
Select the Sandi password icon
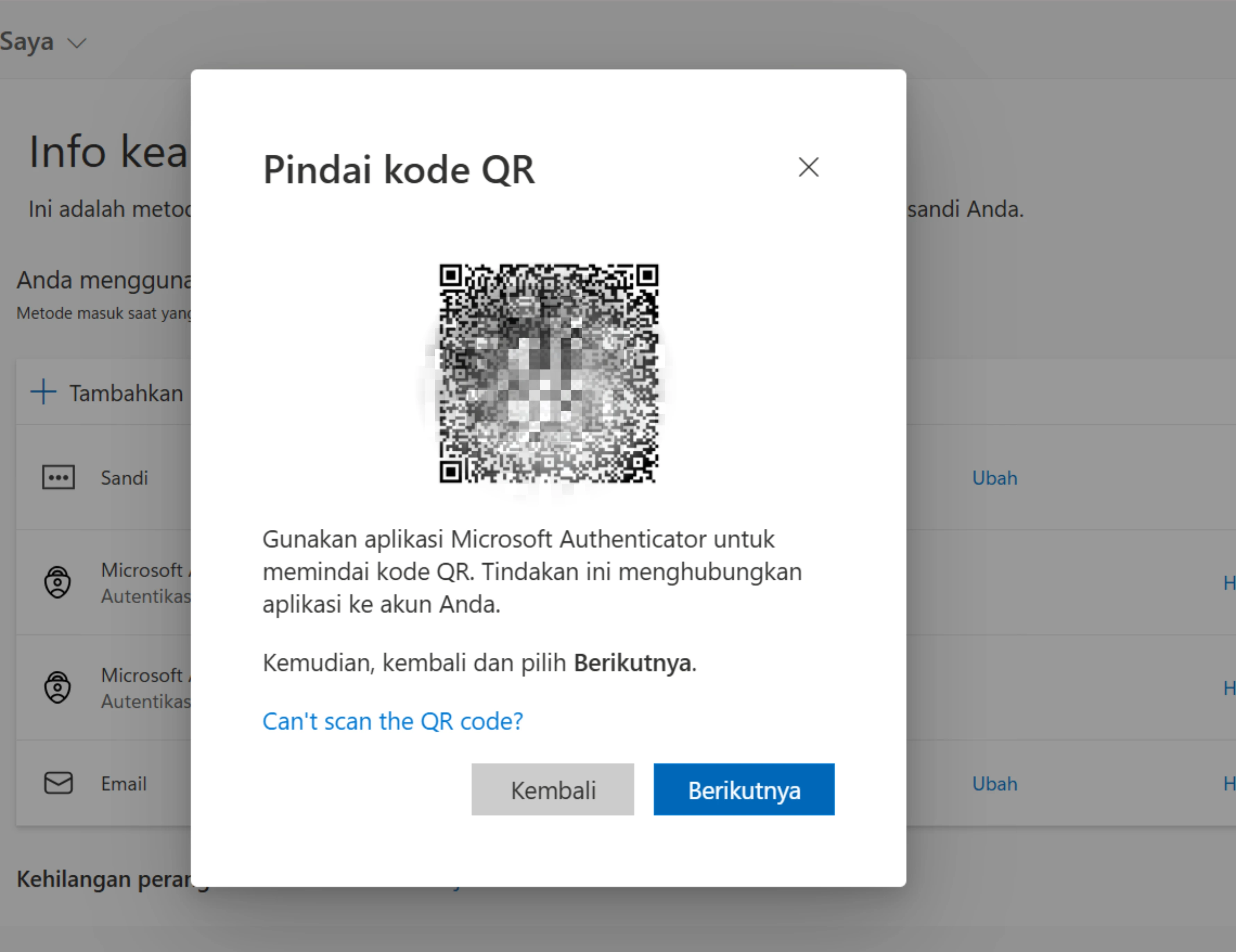click(x=58, y=477)
